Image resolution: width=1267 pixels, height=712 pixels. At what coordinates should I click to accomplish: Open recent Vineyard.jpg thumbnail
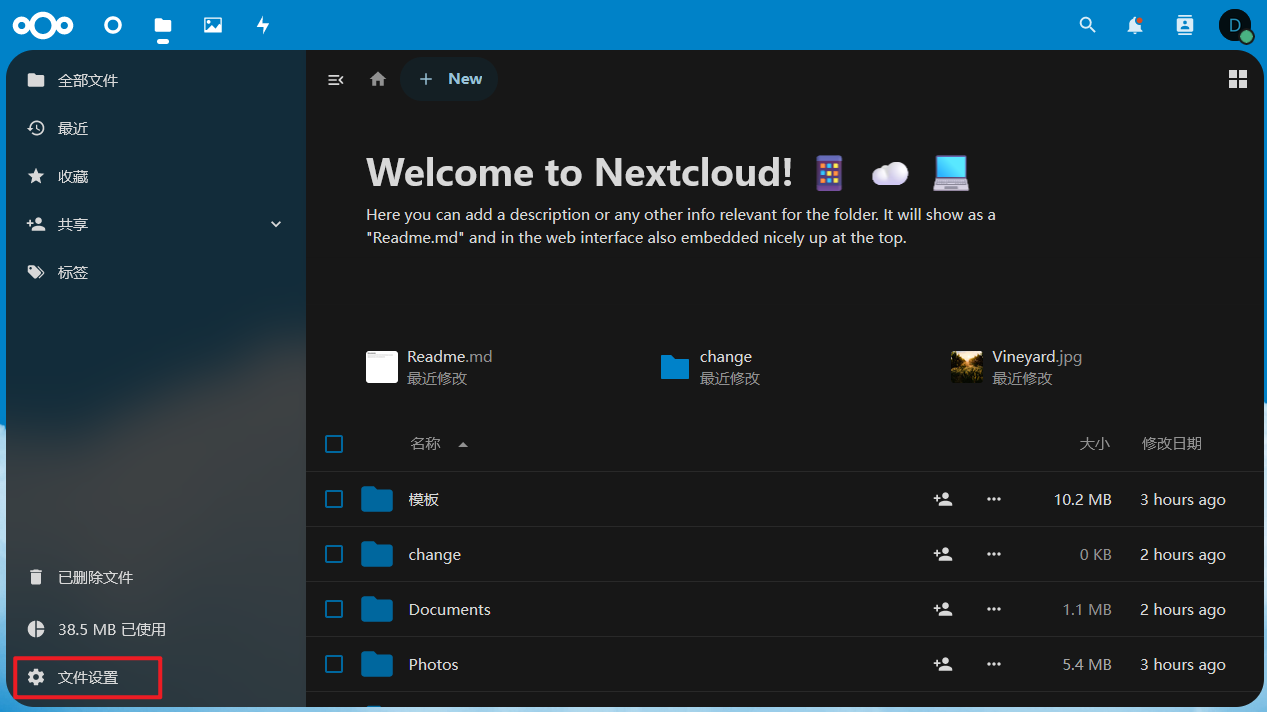coord(966,367)
